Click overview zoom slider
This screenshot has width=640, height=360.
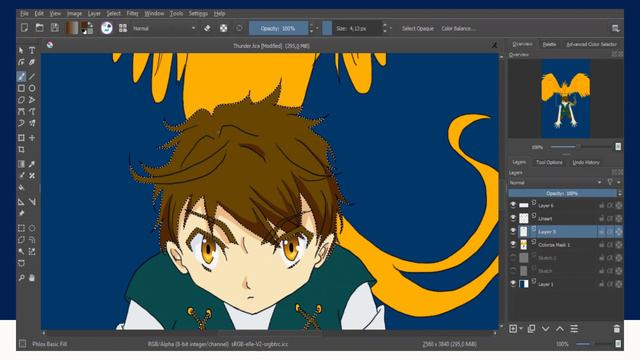(581, 147)
